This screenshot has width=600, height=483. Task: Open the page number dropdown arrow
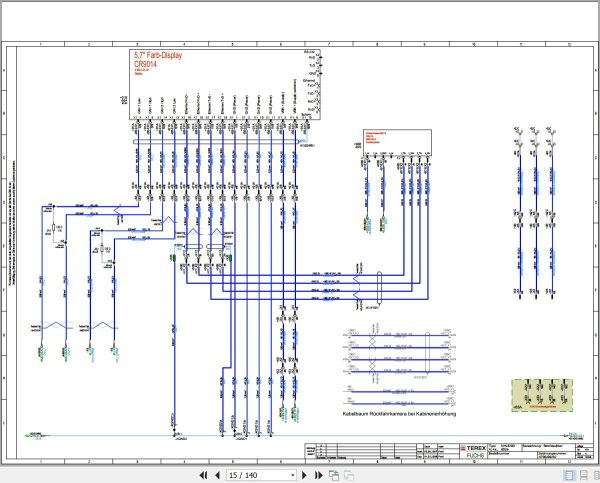point(293,475)
